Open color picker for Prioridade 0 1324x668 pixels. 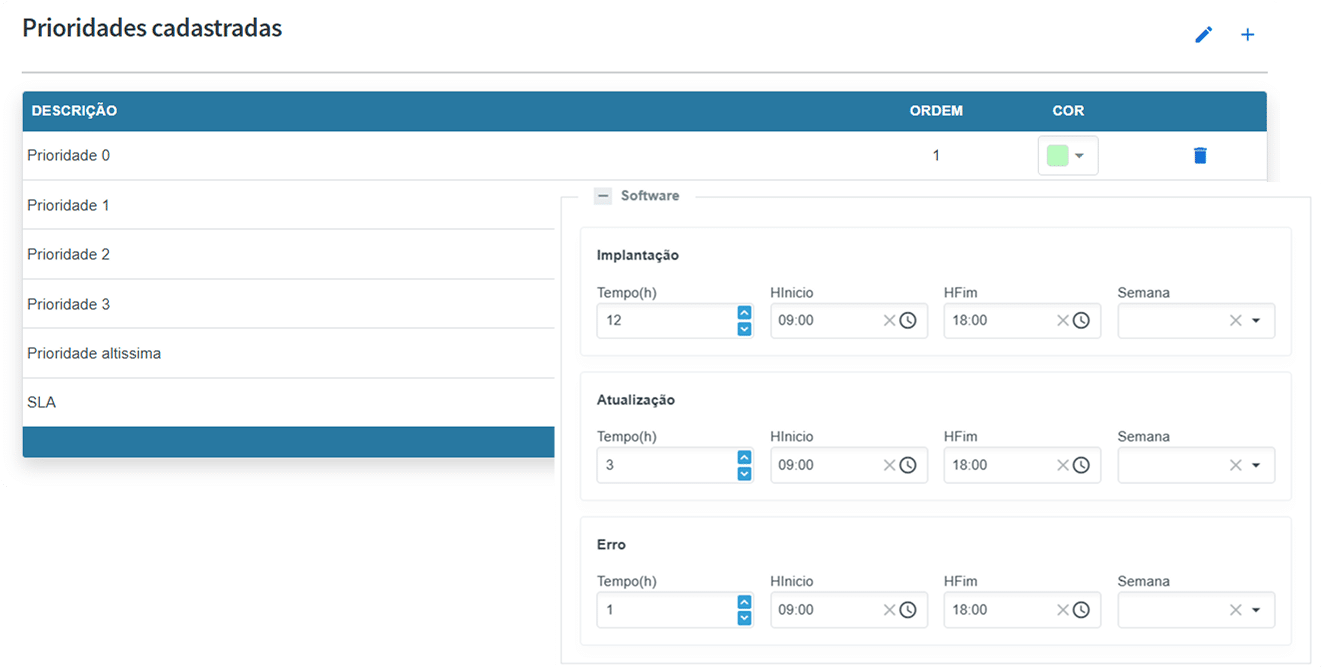coord(1067,156)
